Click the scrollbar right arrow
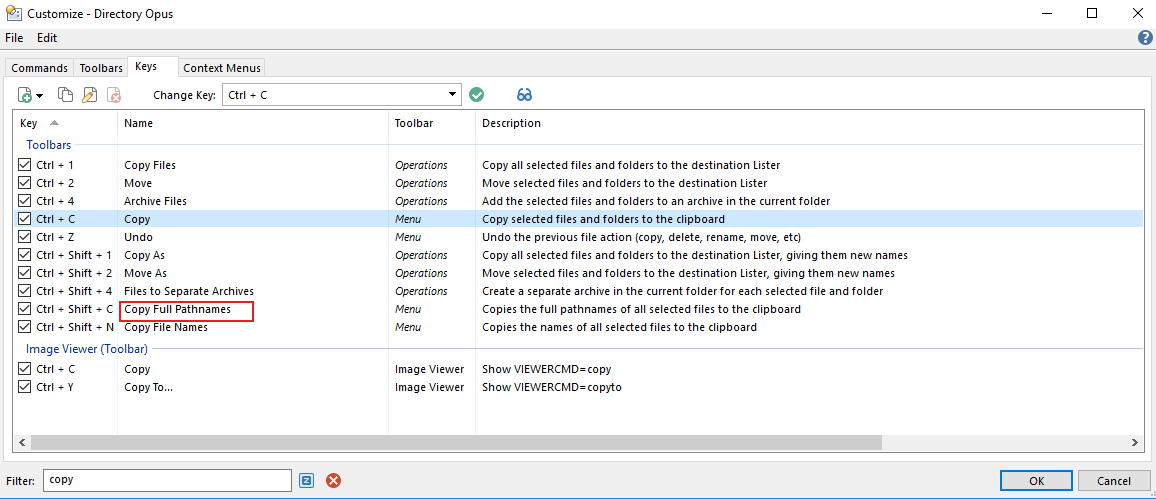Image resolution: width=1156 pixels, height=499 pixels. (1135, 442)
